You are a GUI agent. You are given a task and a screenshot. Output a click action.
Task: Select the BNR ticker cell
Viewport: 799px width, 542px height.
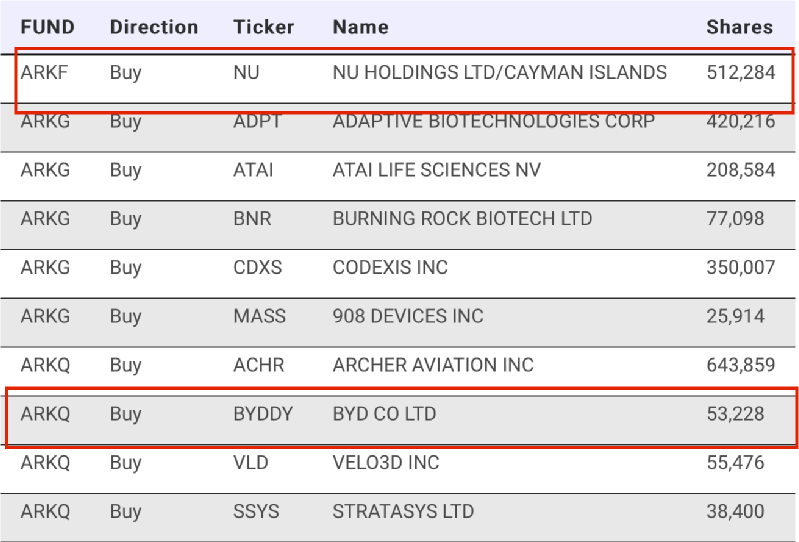click(x=252, y=218)
